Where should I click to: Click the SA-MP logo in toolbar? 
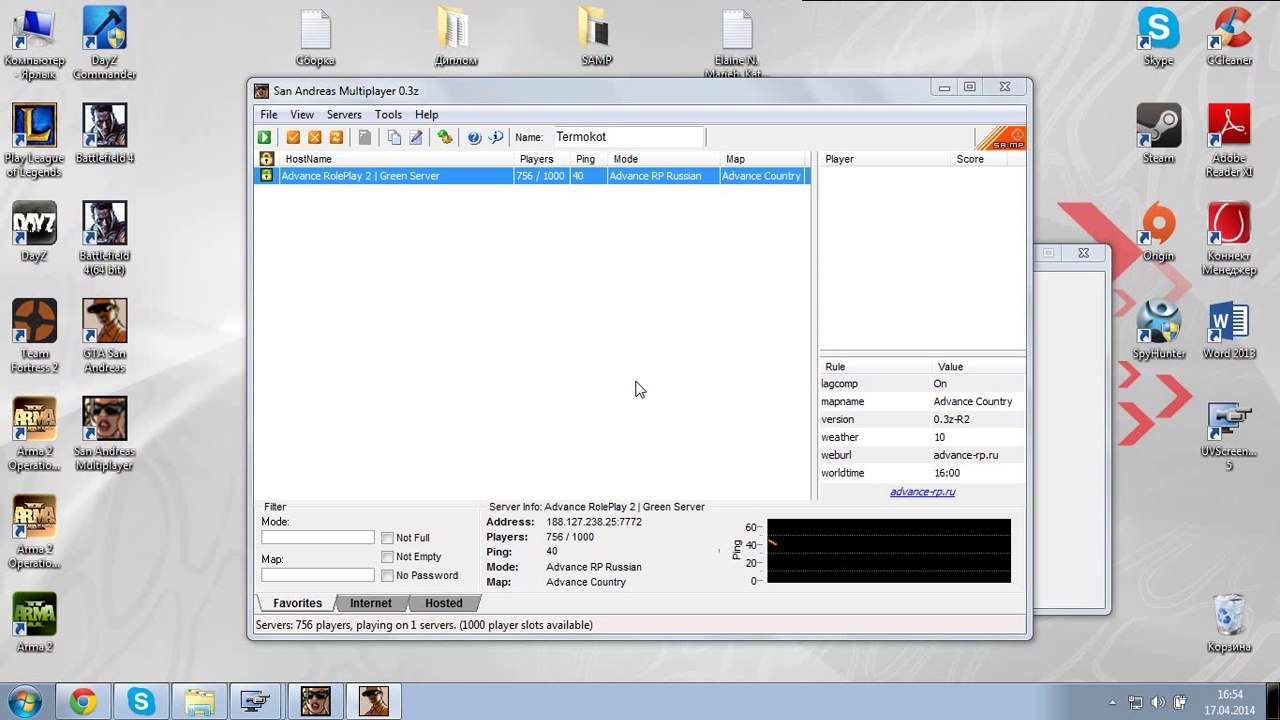point(1000,138)
